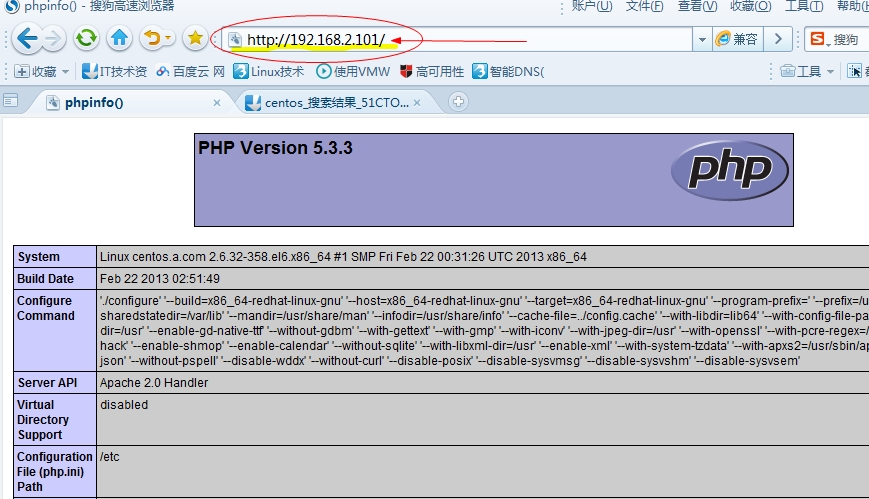Image resolution: width=869 pixels, height=499 pixels.
Task: Click the /etc value cell
Action: [x=110, y=457]
